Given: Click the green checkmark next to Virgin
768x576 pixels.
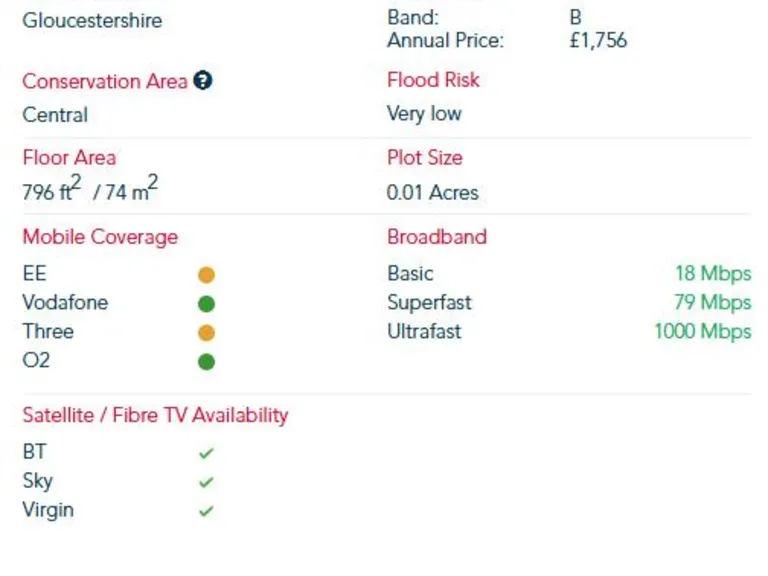Looking at the screenshot, I should click(206, 511).
